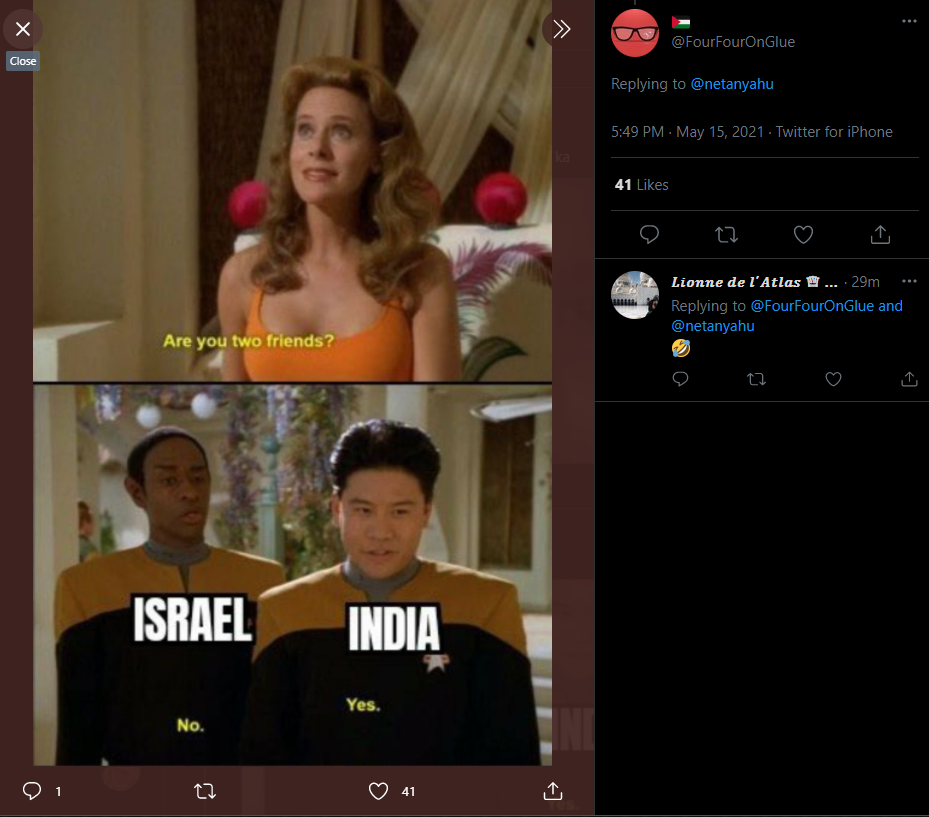Retweet Lionne de l'Atlas's reply
Image resolution: width=929 pixels, height=817 pixels.
pos(757,379)
